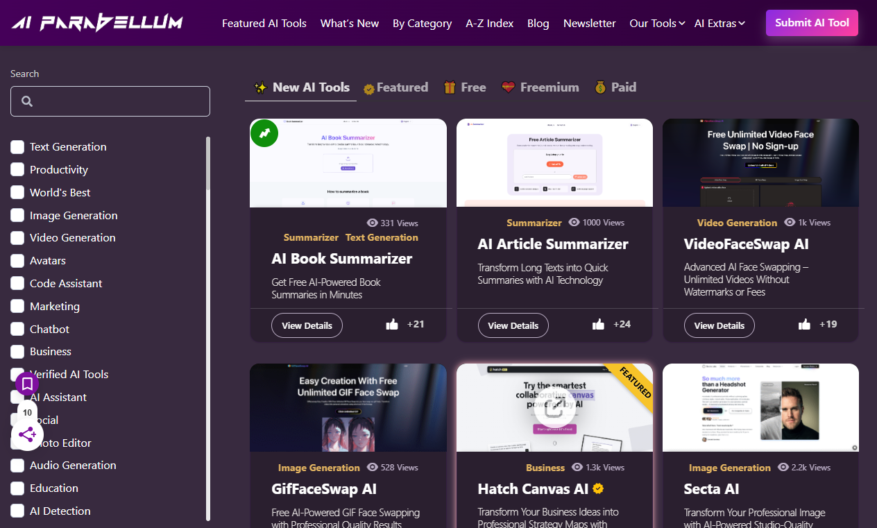Viewport: 877px width, 528px height.
Task: Check the World's Best filter
Action: click(x=17, y=192)
